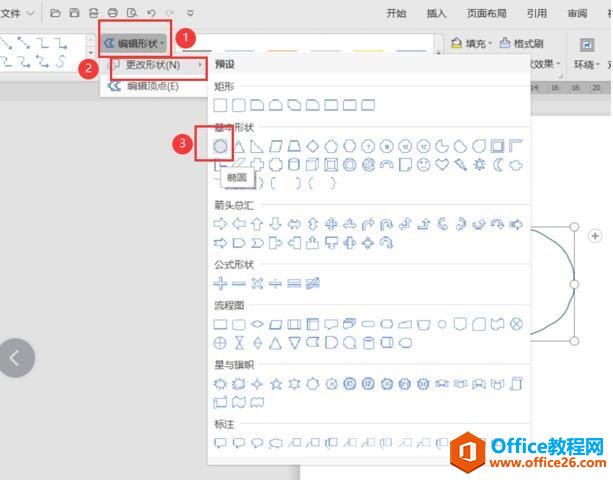Select the left arrow under 箭头总汇
Viewport: 613px width, 480px height.
[238, 224]
